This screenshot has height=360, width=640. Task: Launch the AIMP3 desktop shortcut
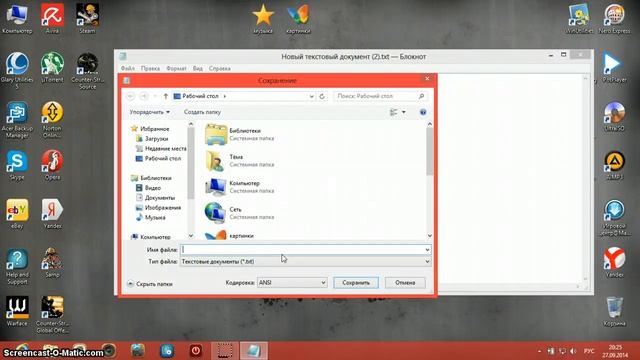tap(614, 165)
